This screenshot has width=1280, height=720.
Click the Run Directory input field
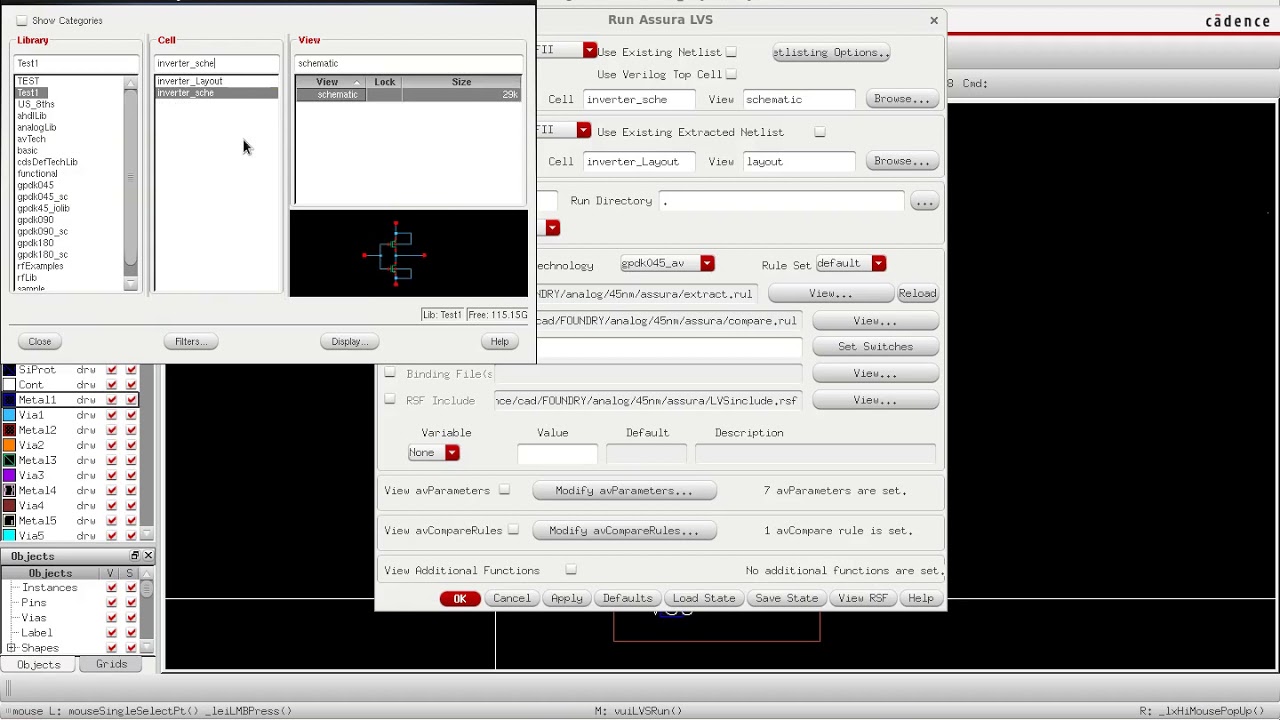(781, 201)
